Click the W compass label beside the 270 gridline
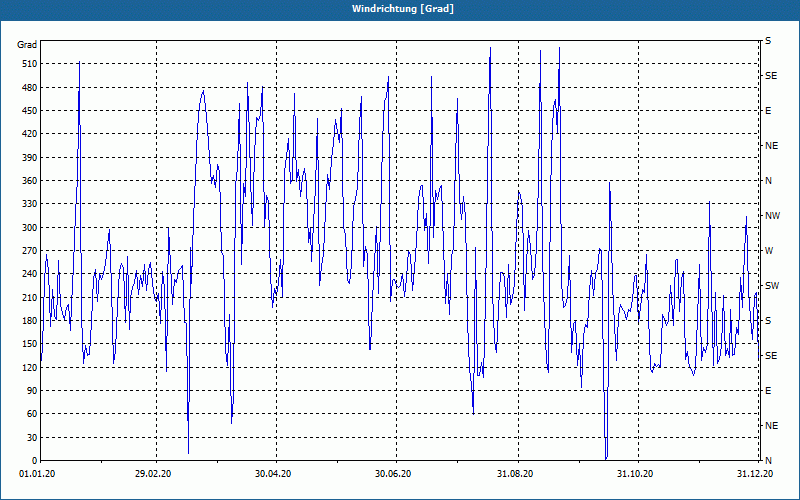This screenshot has width=800, height=500. coord(769,251)
